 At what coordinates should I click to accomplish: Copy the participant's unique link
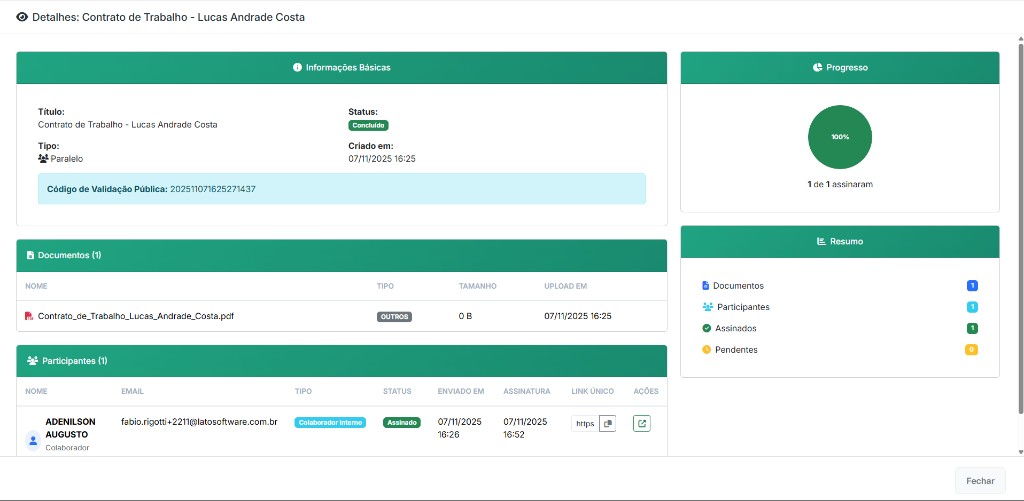[607, 423]
